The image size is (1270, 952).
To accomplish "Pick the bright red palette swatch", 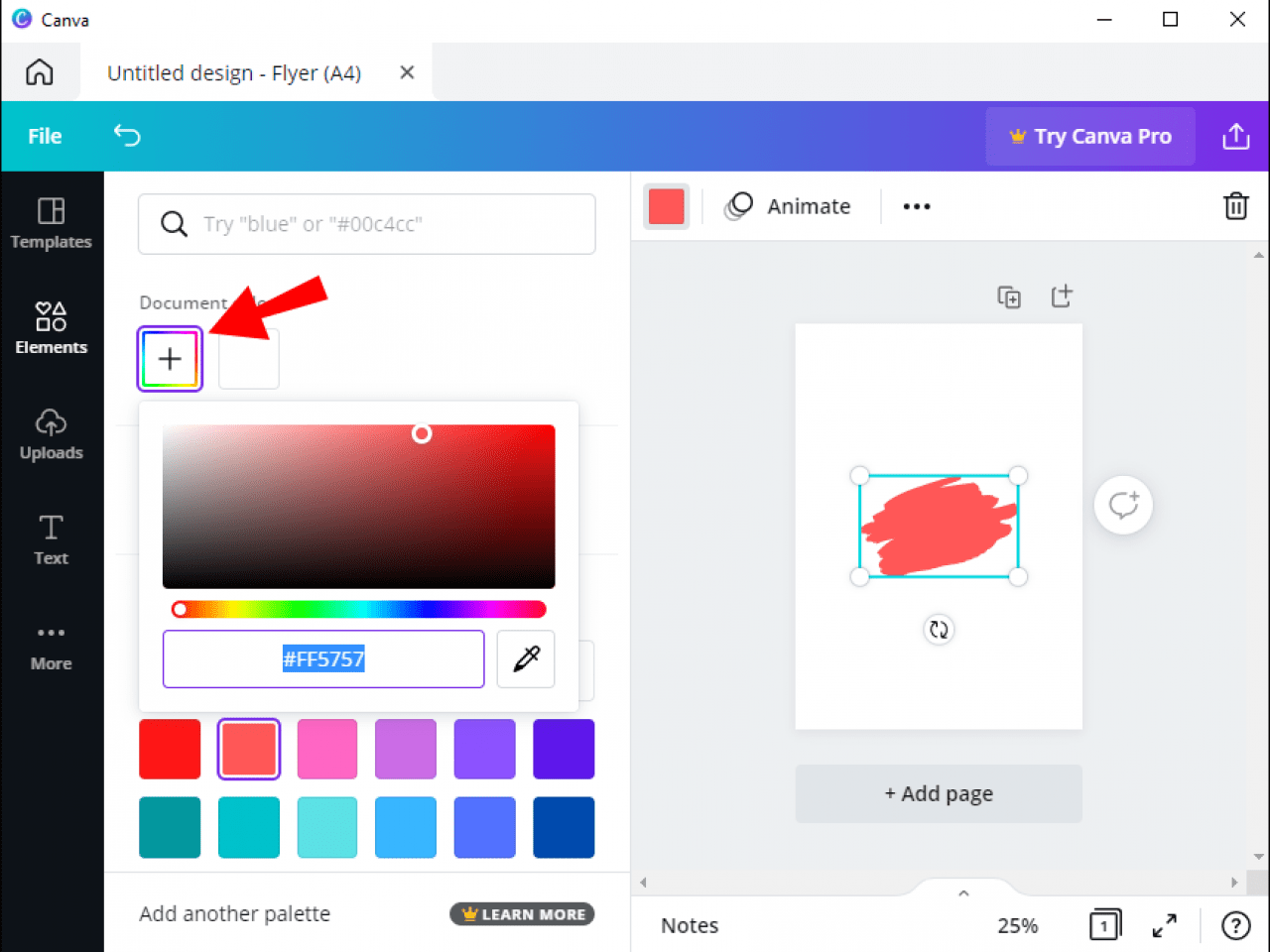I will click(x=170, y=749).
